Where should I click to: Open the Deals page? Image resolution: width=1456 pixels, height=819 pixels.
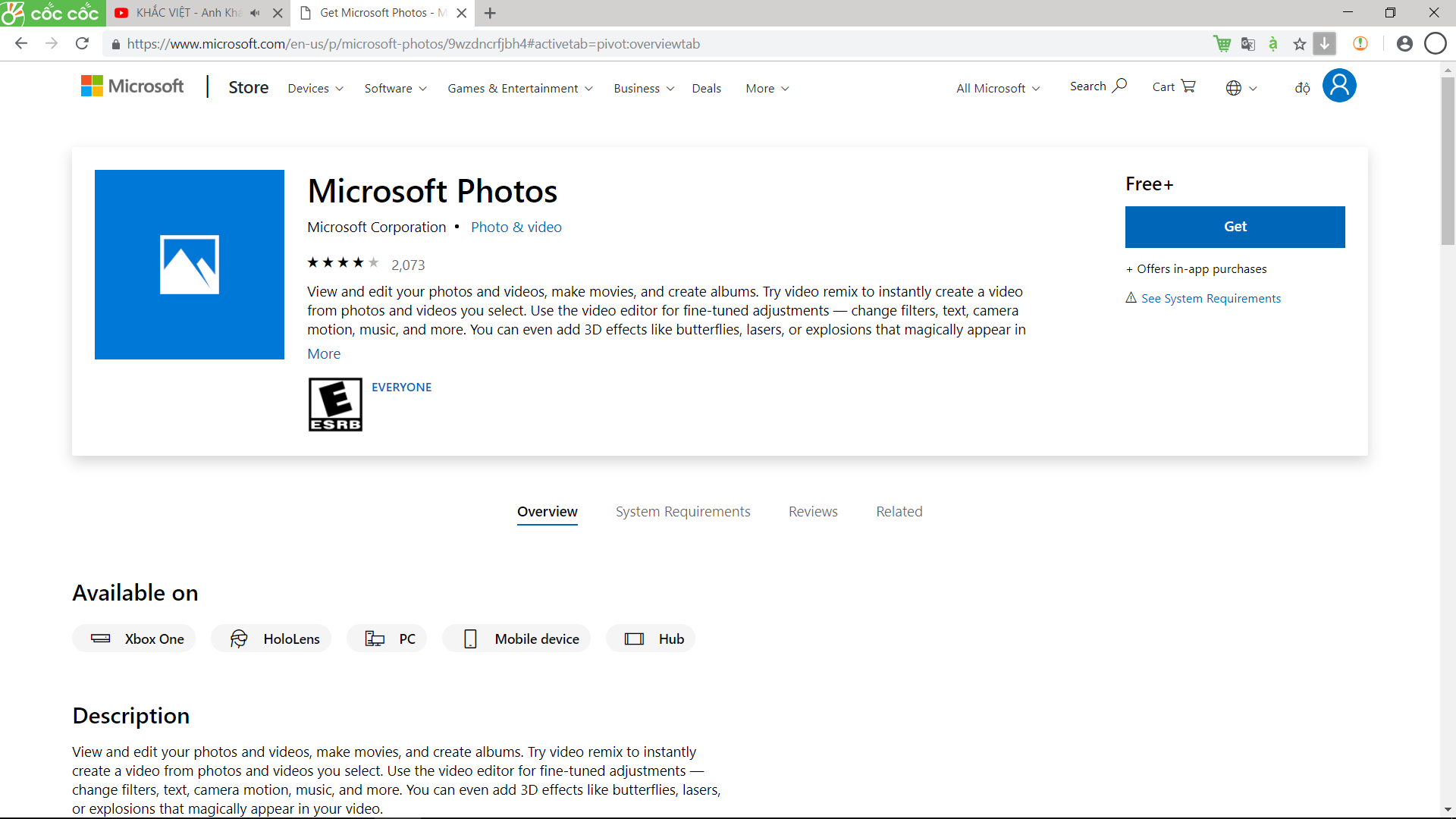[x=706, y=89]
